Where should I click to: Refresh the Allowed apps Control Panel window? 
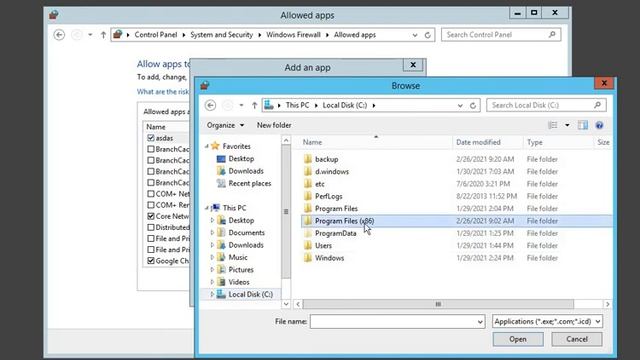(x=427, y=35)
